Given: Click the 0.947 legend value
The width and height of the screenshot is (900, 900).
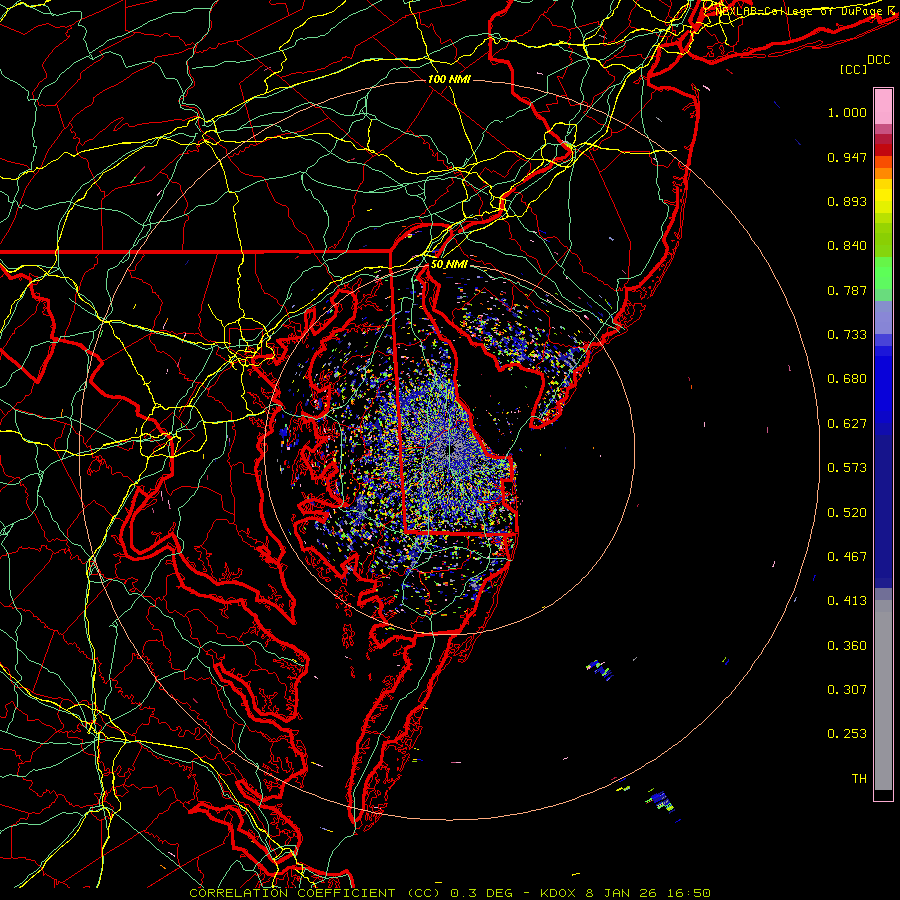Looking at the screenshot, I should 847,157.
